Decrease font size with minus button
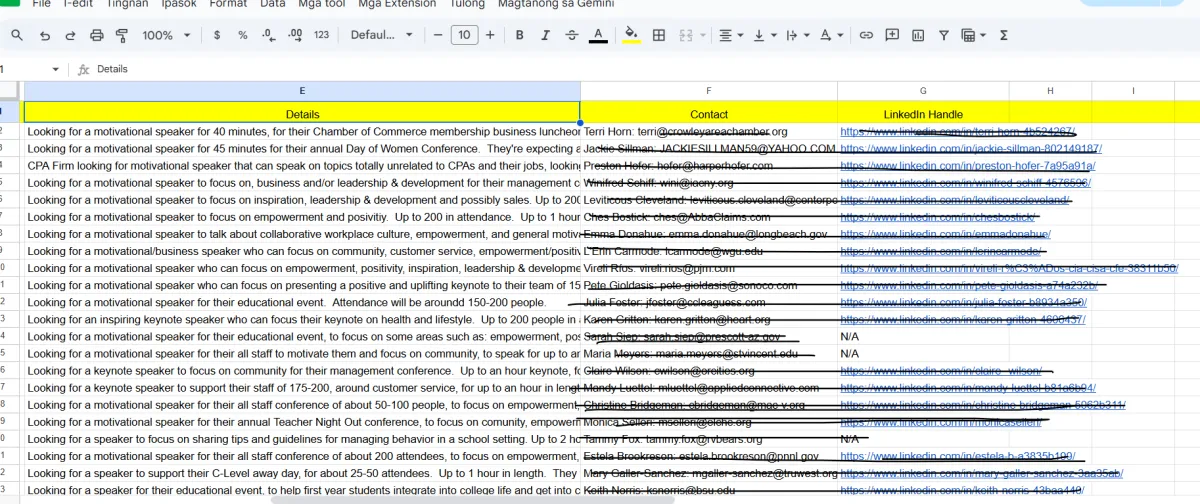 point(438,35)
